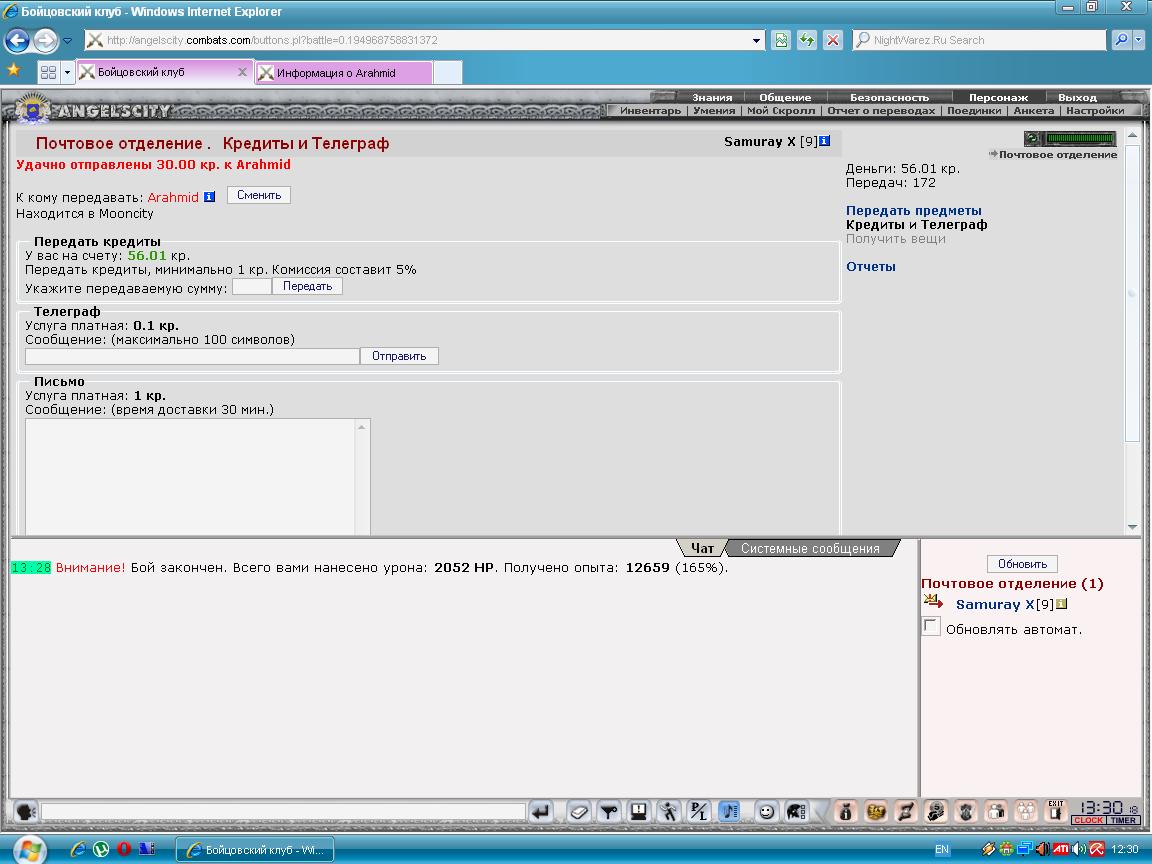
Task: Click info icon in Samuray X room list
Action: pos(1062,604)
